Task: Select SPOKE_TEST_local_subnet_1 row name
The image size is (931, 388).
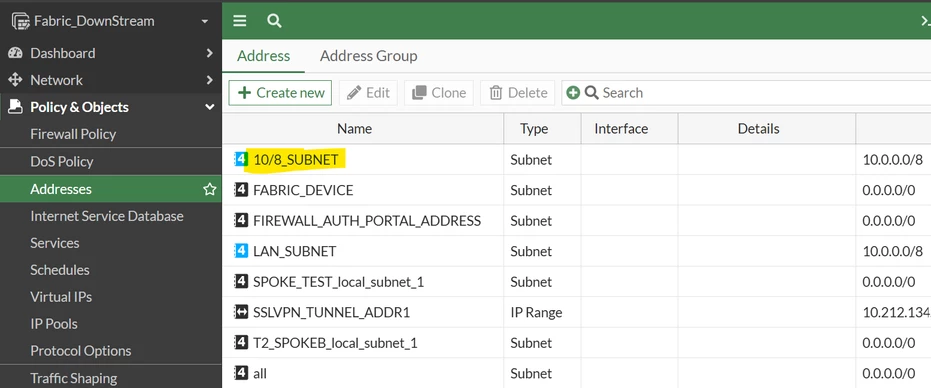Action: point(338,282)
